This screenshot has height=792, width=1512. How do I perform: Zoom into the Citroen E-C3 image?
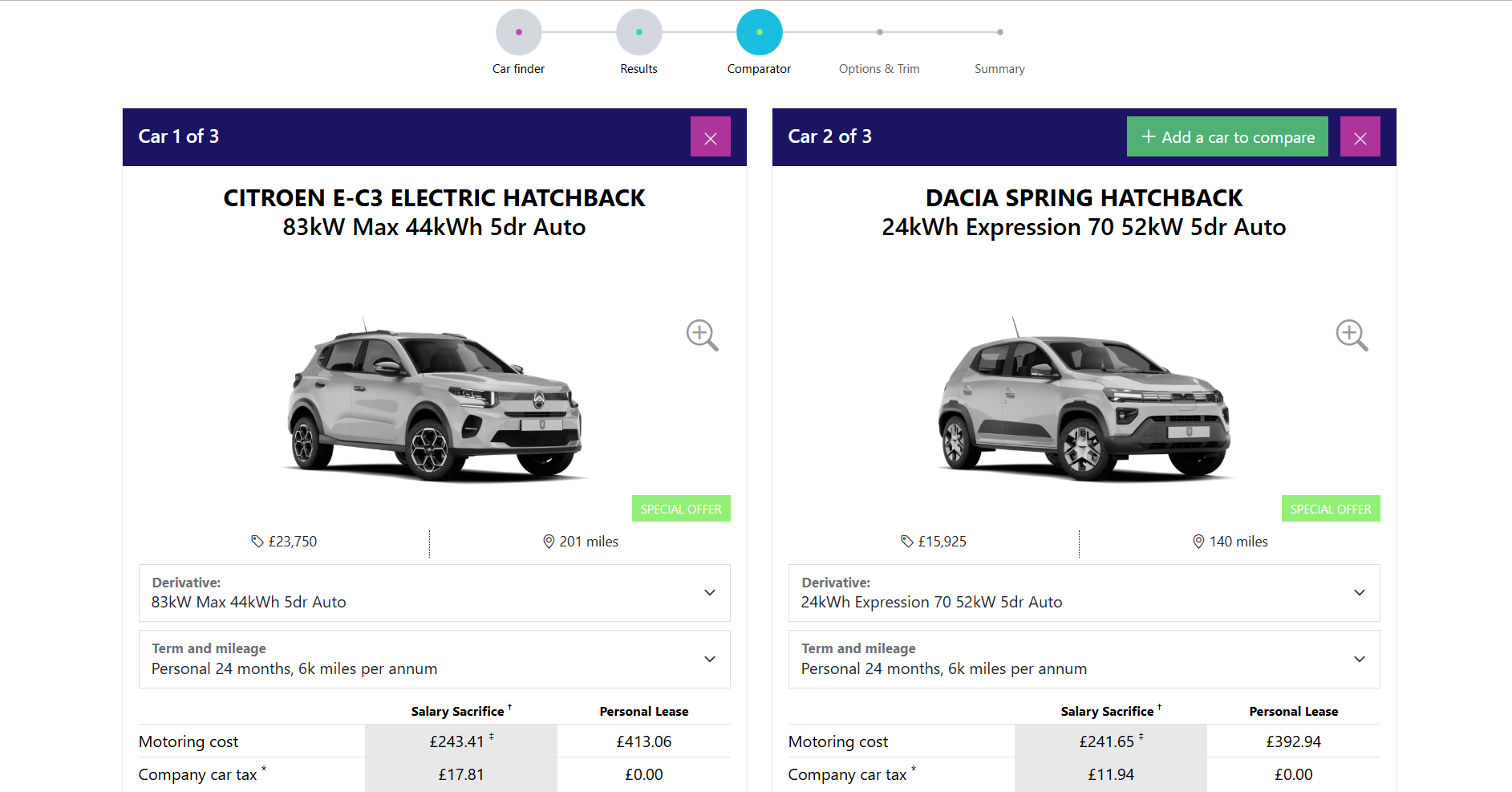click(702, 335)
